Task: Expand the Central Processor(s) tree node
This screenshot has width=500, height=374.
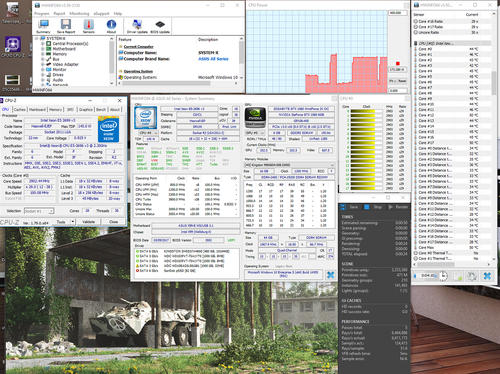Action: [43, 44]
